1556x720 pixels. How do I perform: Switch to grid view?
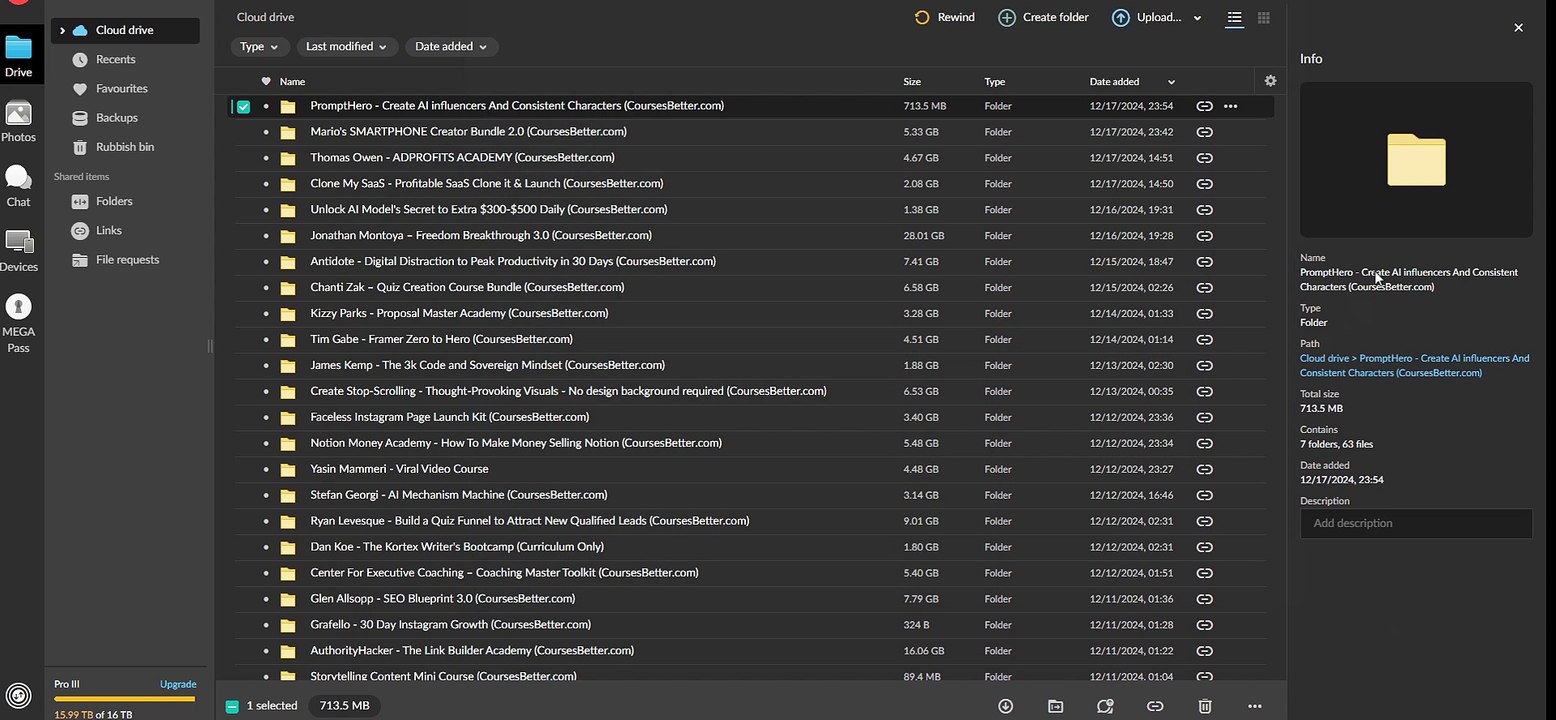(1264, 18)
